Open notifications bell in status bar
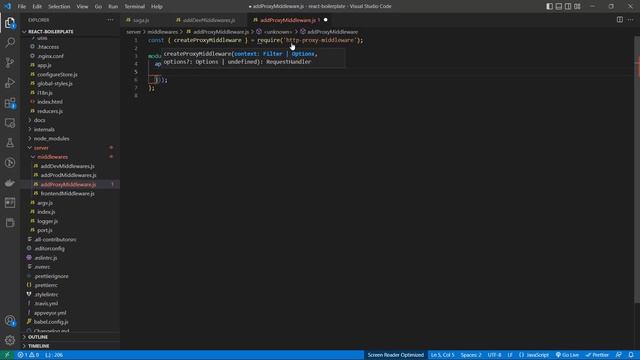The image size is (640, 360). 631,355
